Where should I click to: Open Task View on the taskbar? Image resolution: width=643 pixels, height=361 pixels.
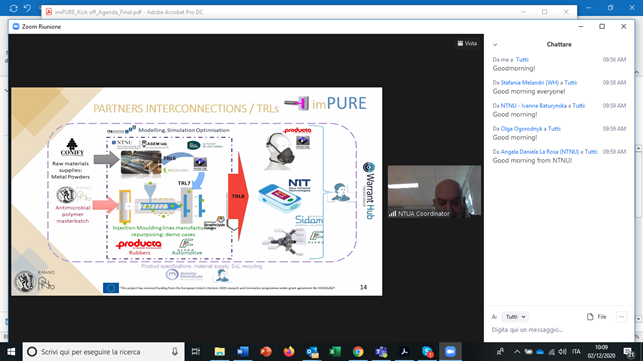(x=196, y=352)
